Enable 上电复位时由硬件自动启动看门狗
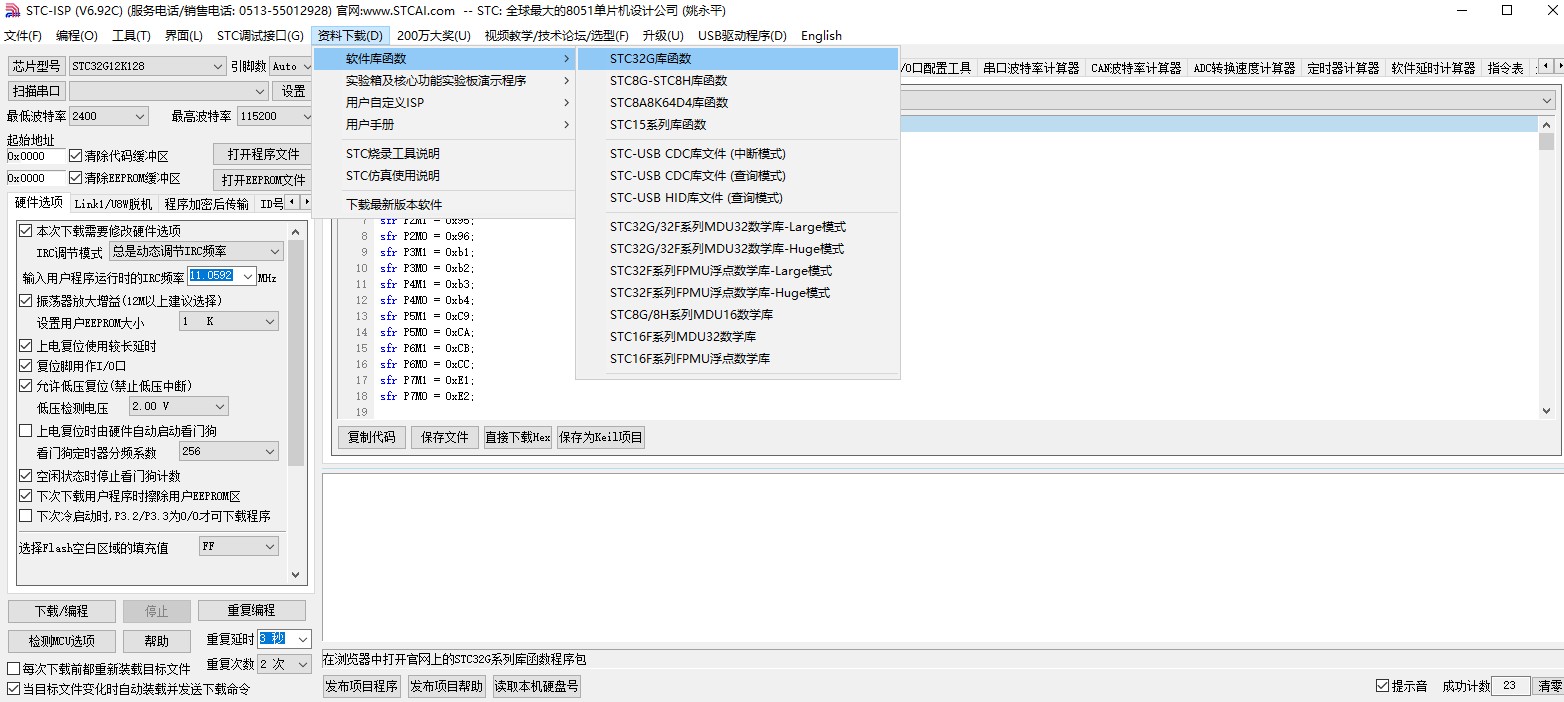 point(26,431)
